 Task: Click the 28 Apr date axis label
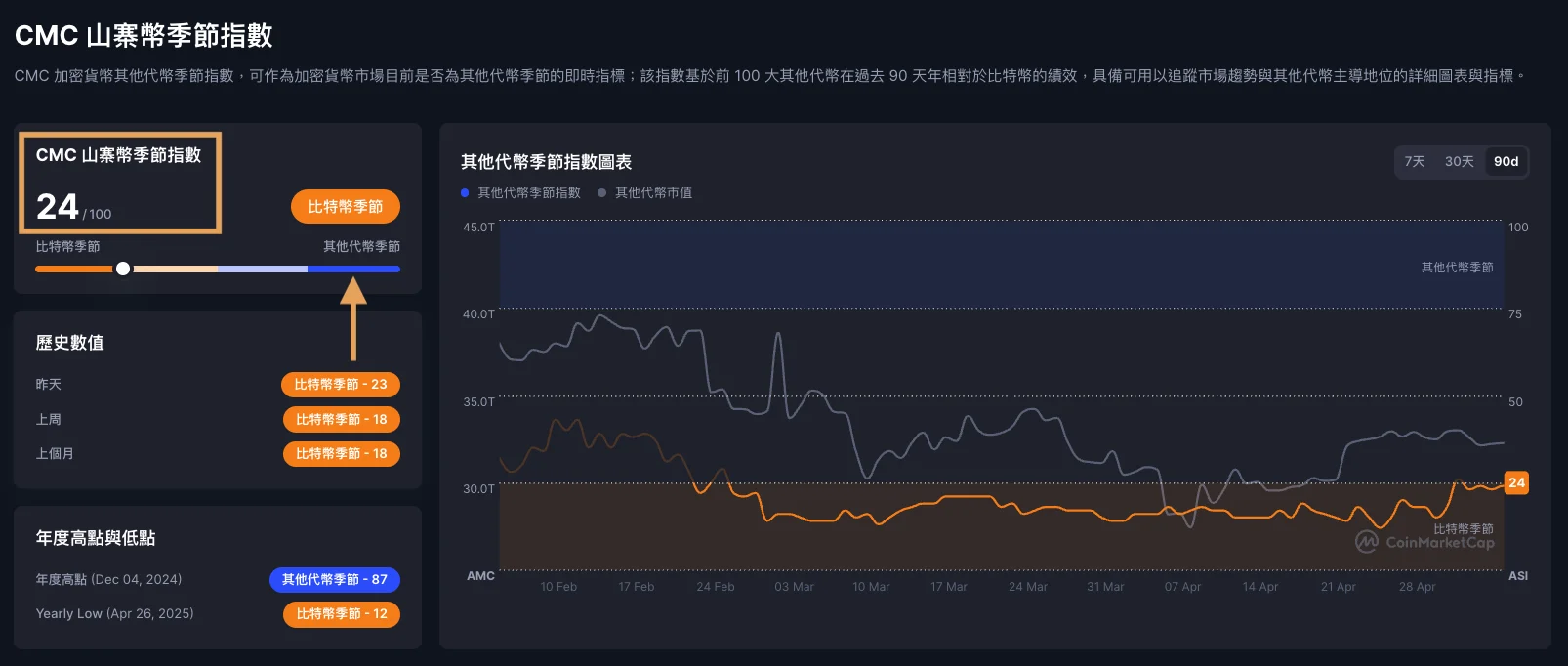coord(1417,587)
